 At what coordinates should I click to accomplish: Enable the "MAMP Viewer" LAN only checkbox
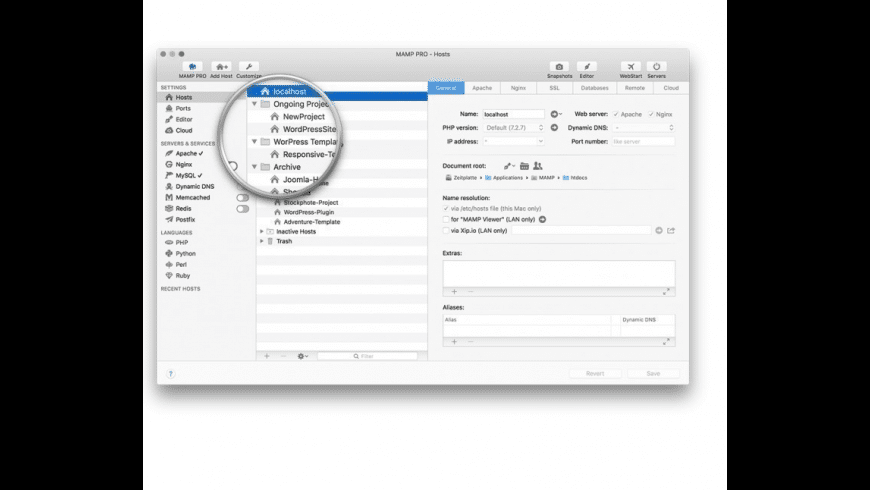click(x=446, y=219)
